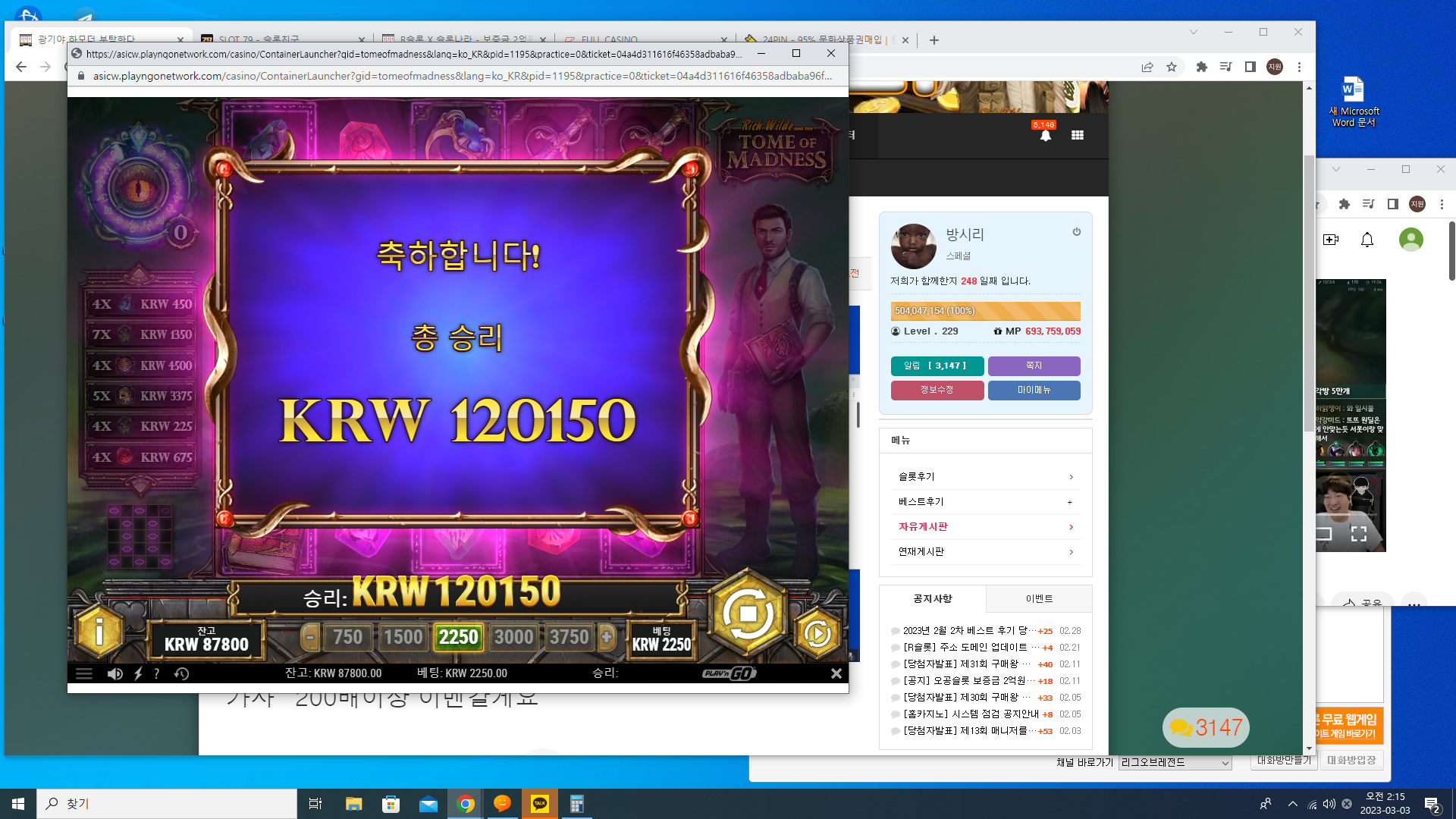Screen dimensions: 1456x819
Task: Open the notification bell with 3,146 badge
Action: click(x=1045, y=134)
